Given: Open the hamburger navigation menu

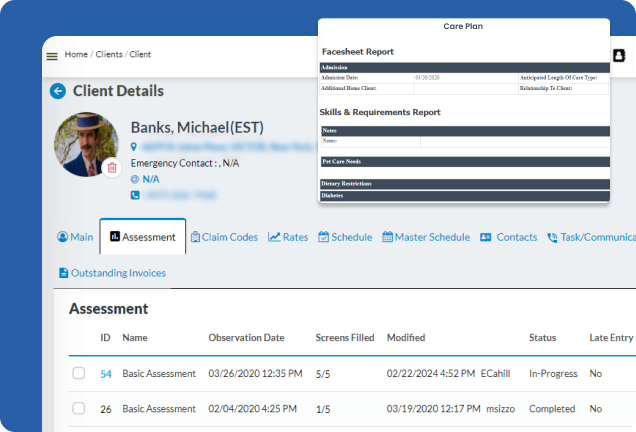Looking at the screenshot, I should [52, 56].
